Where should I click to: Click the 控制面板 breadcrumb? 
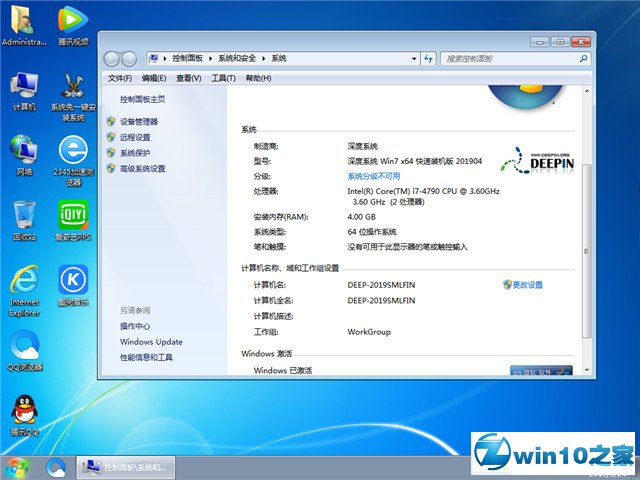click(x=187, y=58)
